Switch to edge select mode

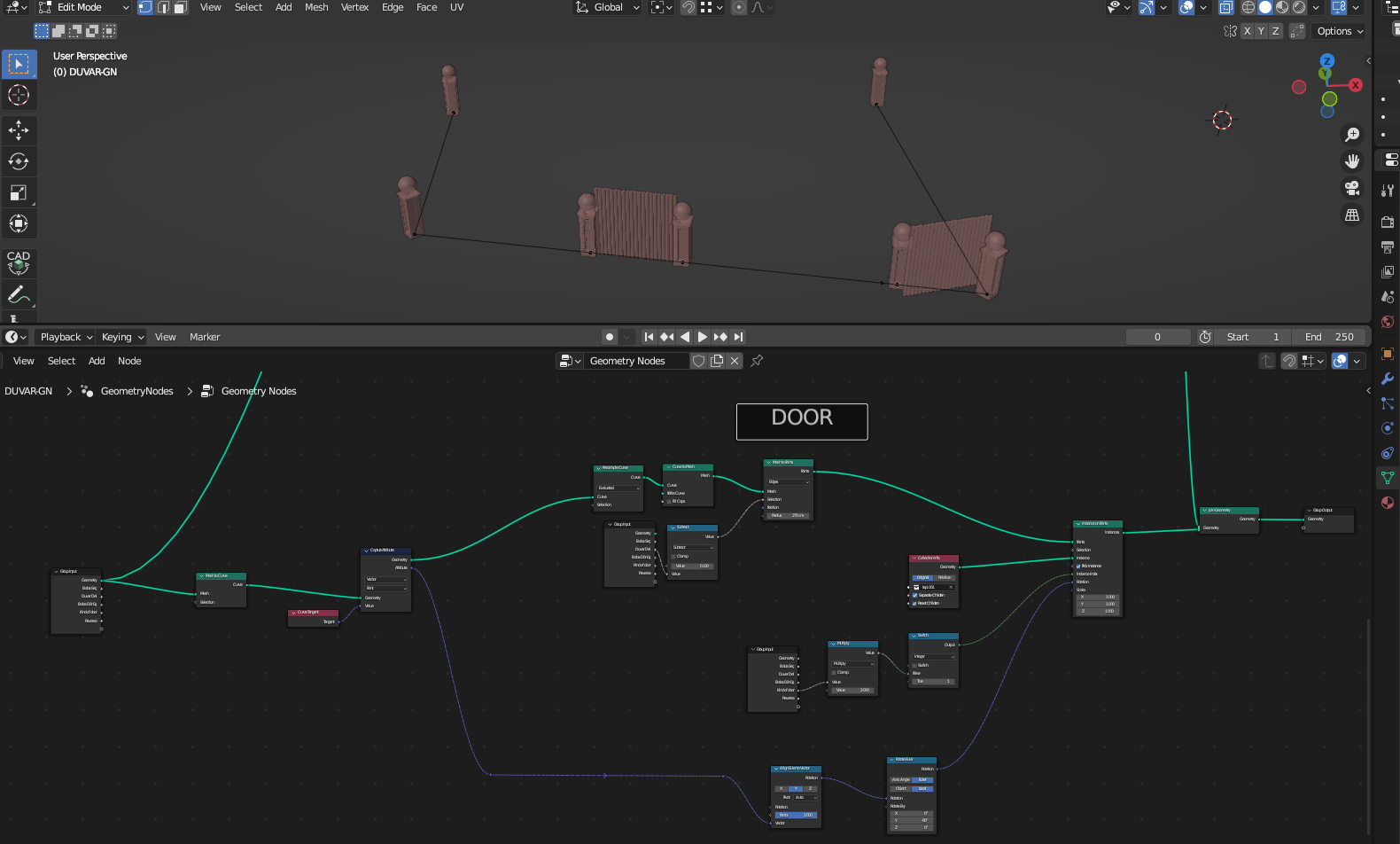pyautogui.click(x=163, y=7)
